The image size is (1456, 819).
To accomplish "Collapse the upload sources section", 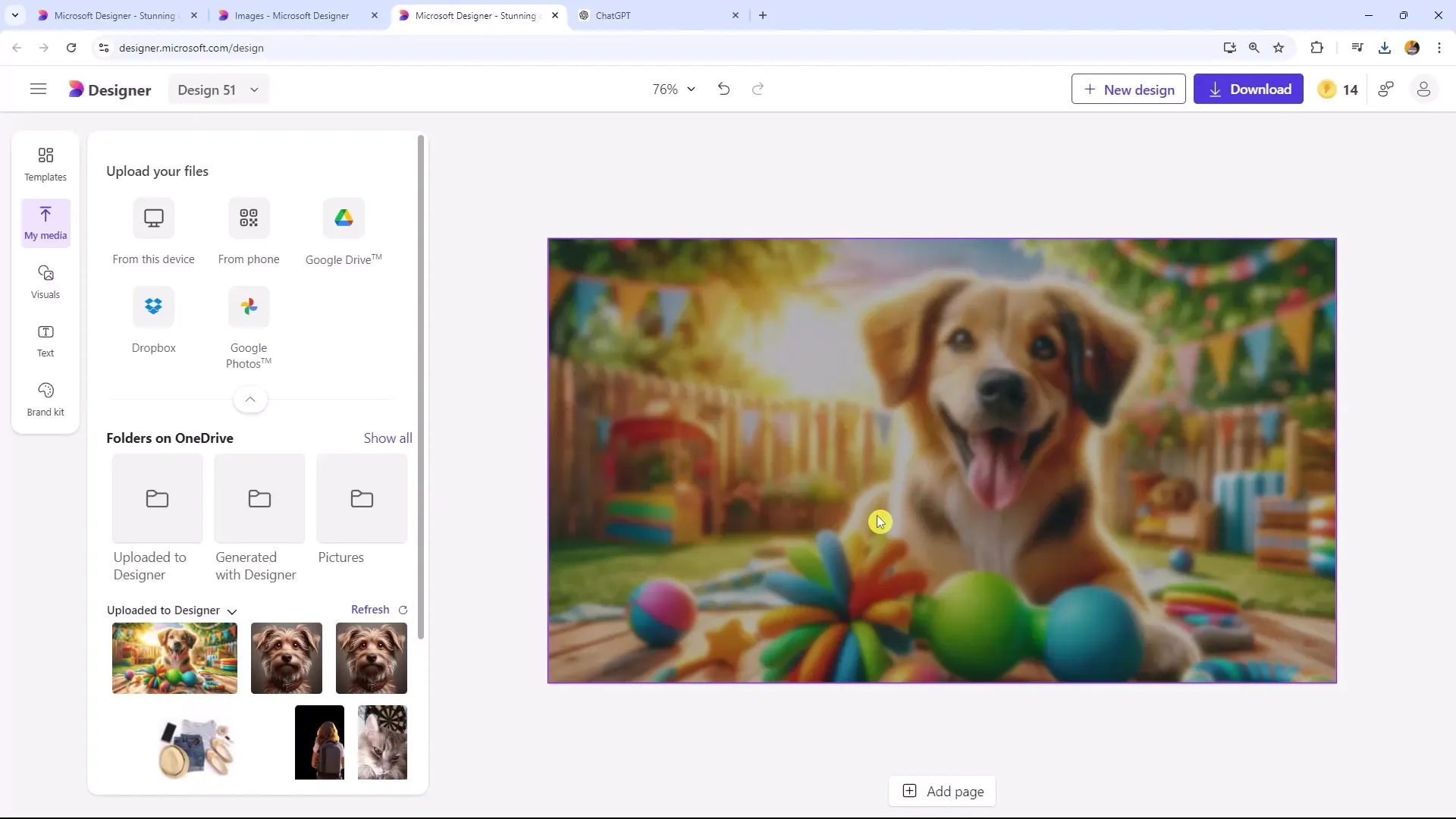I will pos(250,399).
